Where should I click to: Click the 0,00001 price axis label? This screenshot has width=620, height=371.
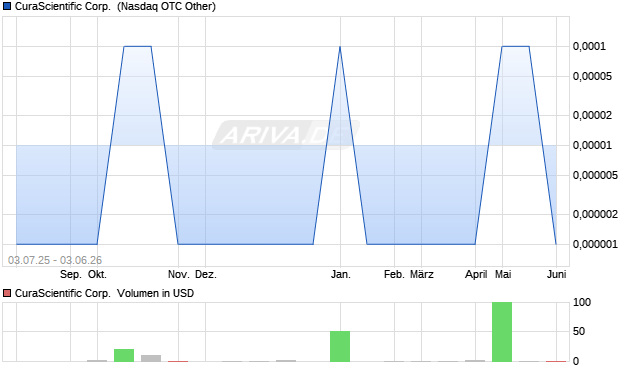pos(592,145)
